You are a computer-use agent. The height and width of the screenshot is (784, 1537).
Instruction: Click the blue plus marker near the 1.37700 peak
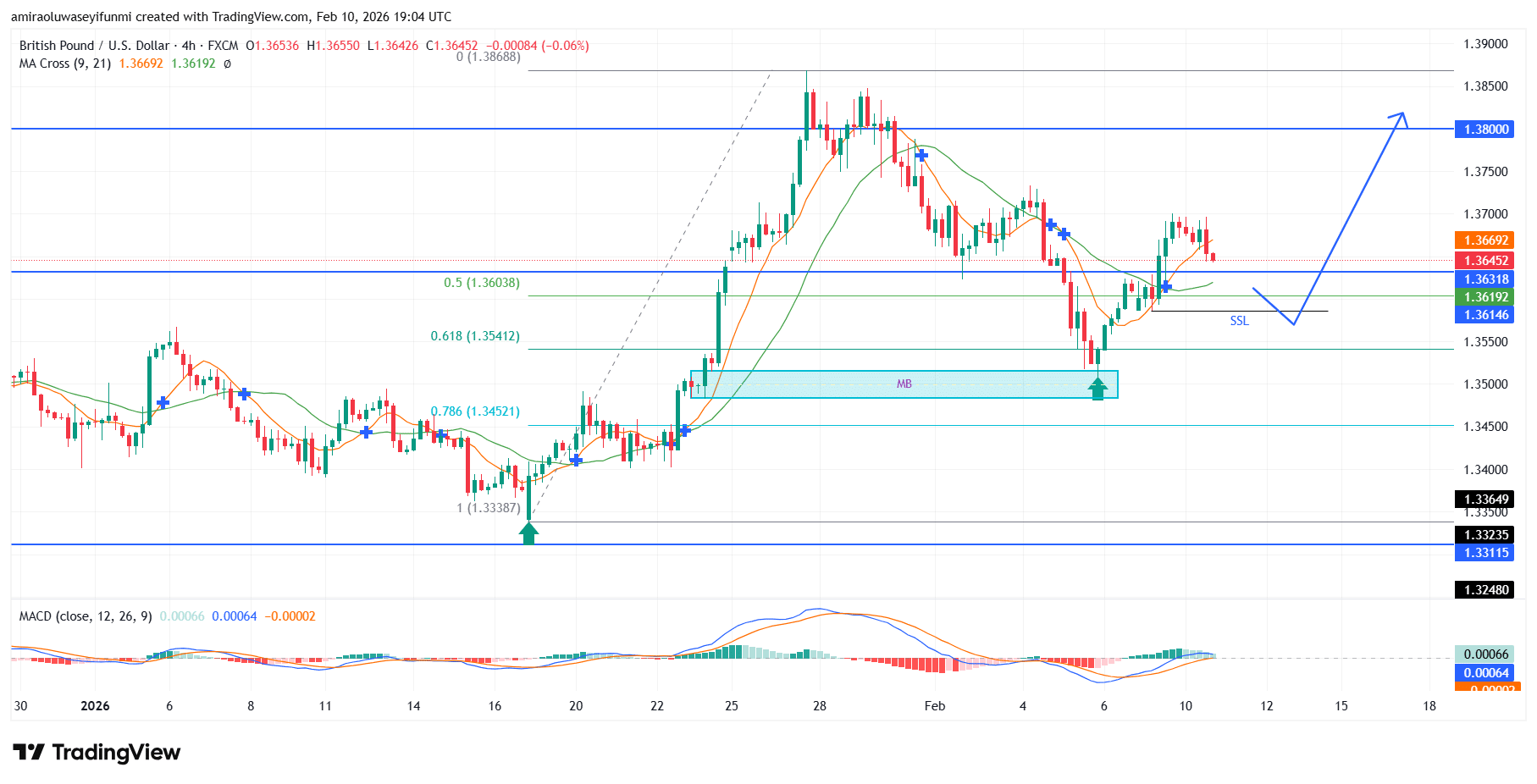tap(922, 155)
